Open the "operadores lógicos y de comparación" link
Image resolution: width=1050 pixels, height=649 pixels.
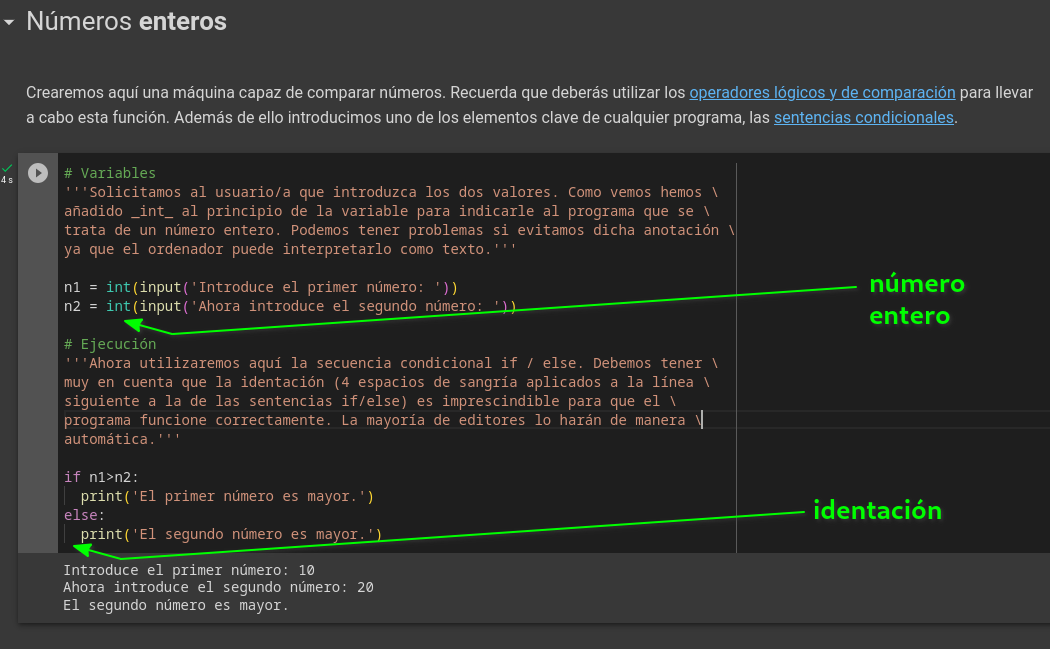822,92
